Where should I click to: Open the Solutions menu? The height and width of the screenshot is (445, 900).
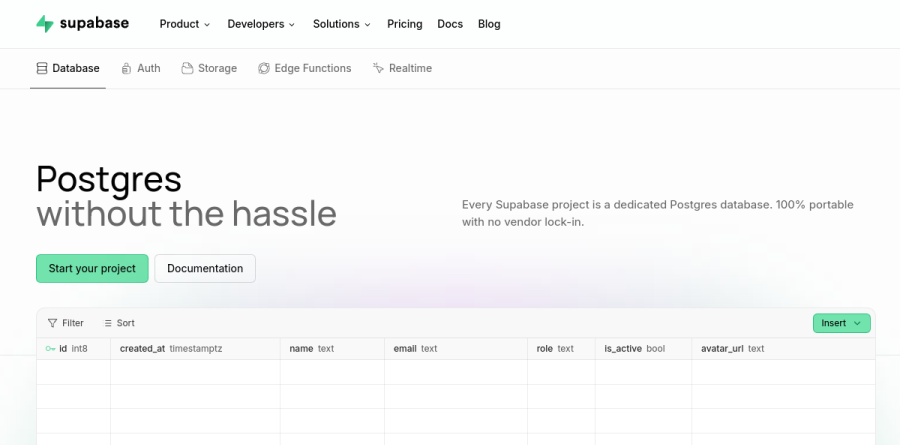pyautogui.click(x=342, y=24)
